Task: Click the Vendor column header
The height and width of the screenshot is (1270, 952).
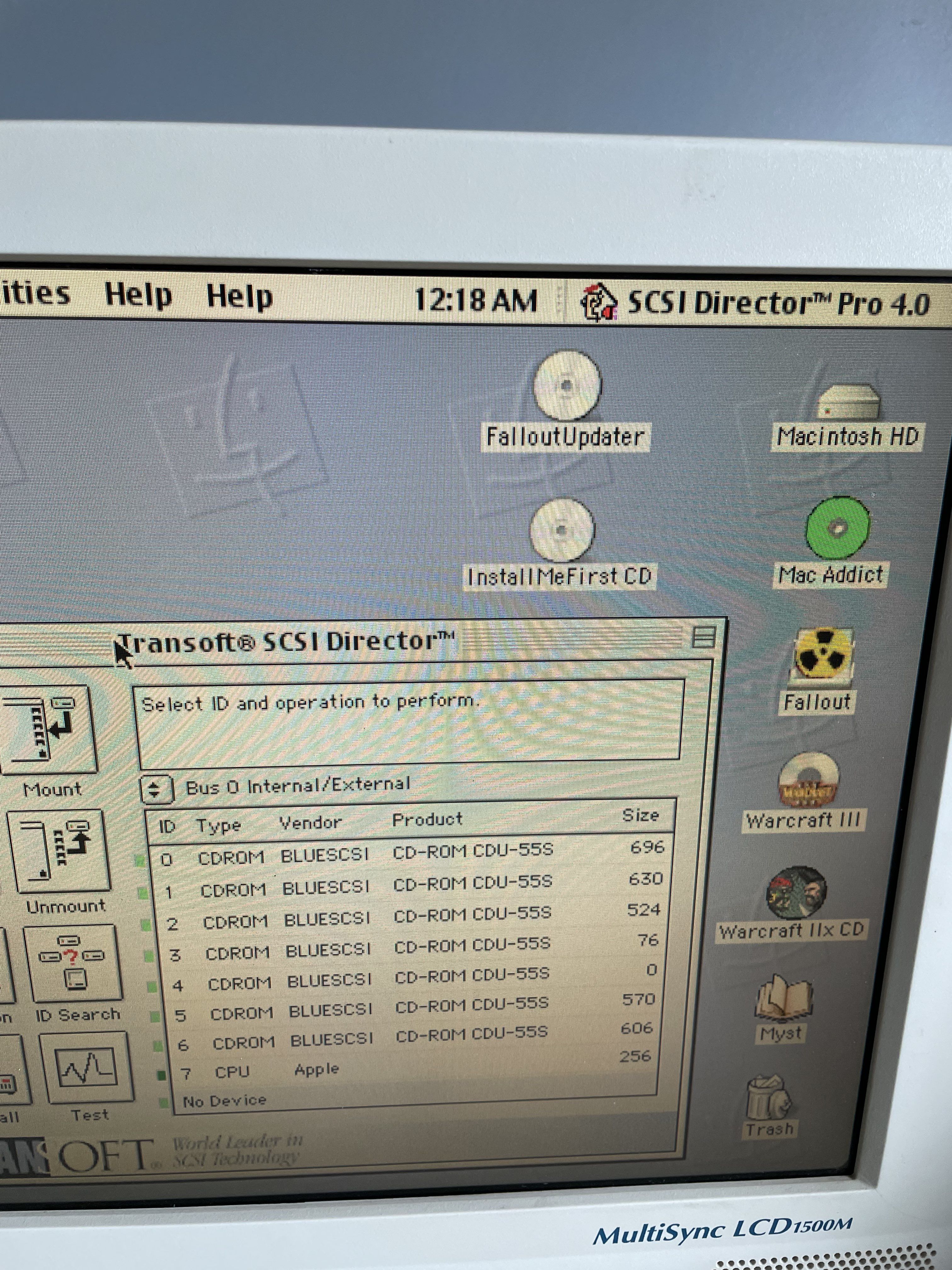Action: [310, 822]
